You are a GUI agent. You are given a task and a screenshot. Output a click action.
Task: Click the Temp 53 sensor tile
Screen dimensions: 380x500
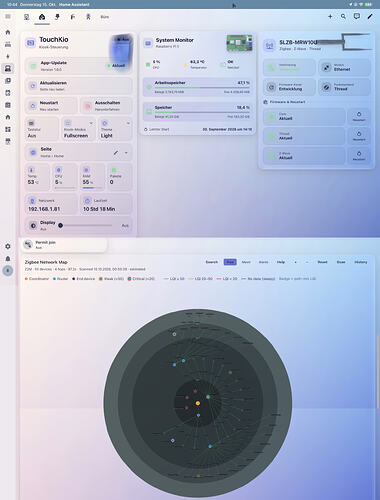click(37, 177)
